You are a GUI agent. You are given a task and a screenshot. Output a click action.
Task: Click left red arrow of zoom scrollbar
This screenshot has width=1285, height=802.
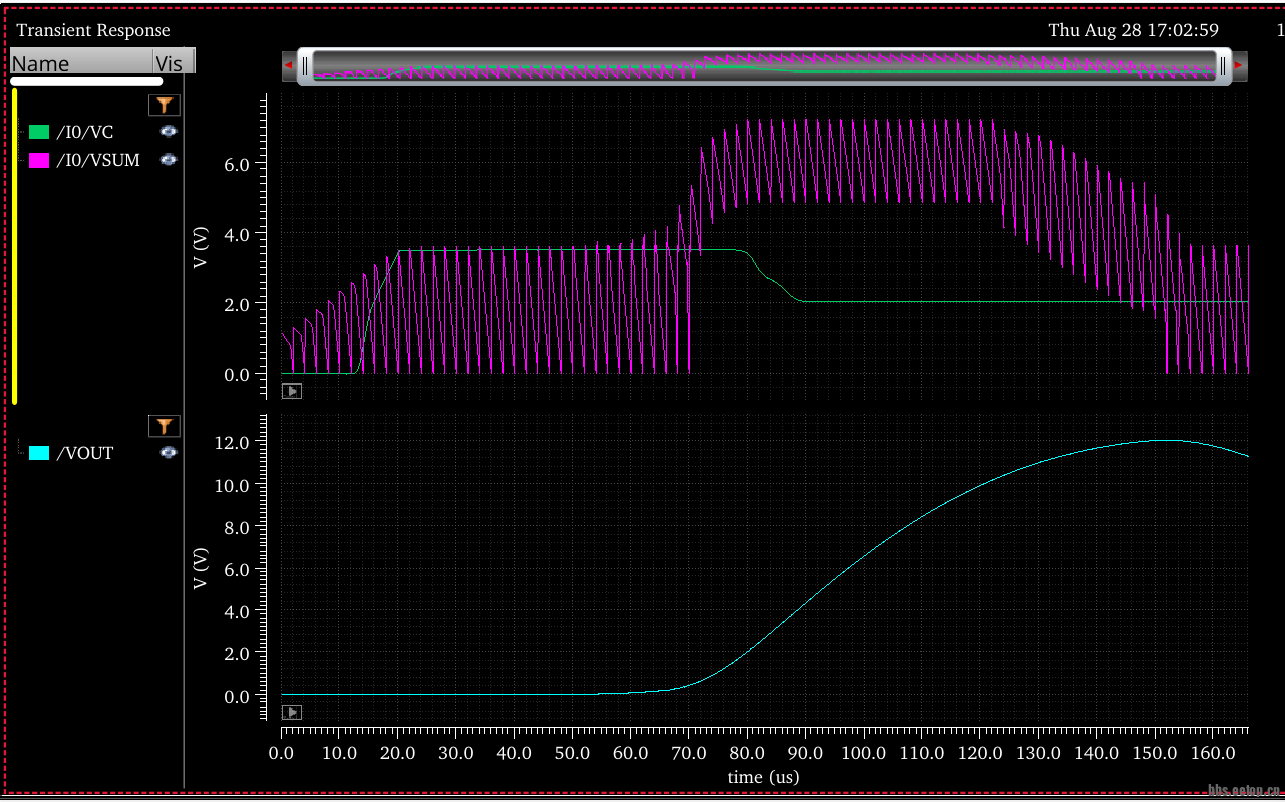click(289, 65)
